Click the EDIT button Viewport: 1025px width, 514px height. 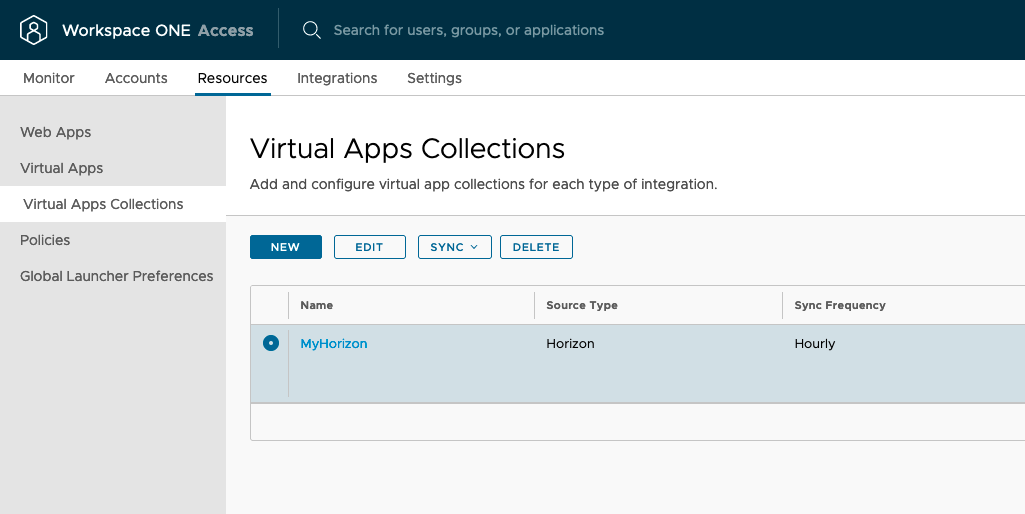pyautogui.click(x=369, y=247)
